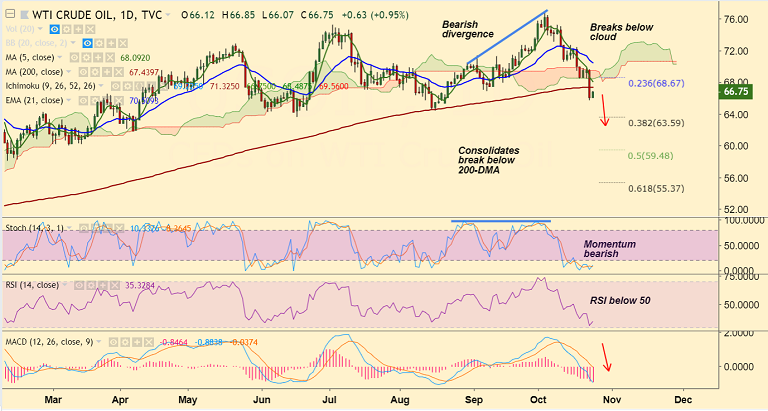Screen dimensions: 768x411
Task: Click the MA (200, close) value 67.4397
Action: click(144, 72)
